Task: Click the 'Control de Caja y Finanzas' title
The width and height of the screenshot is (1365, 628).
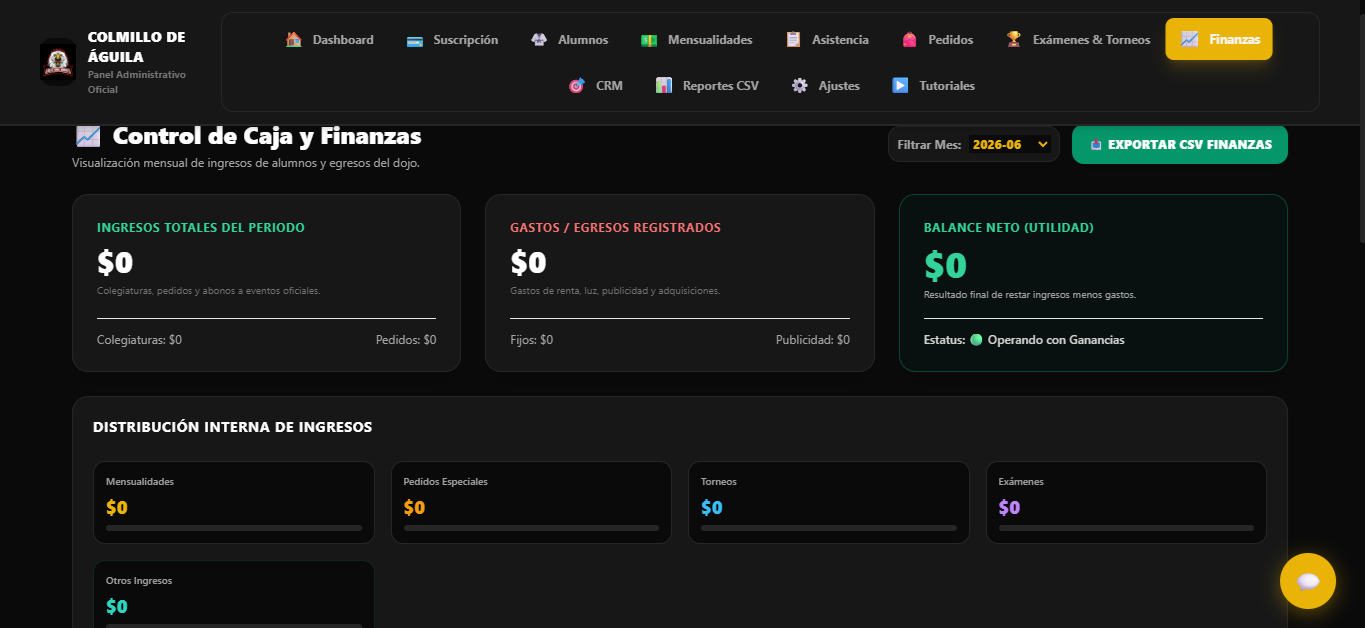Action: point(267,136)
